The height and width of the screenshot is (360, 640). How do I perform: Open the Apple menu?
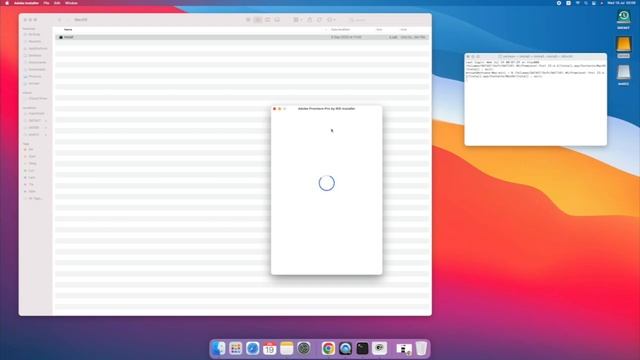click(7, 3)
